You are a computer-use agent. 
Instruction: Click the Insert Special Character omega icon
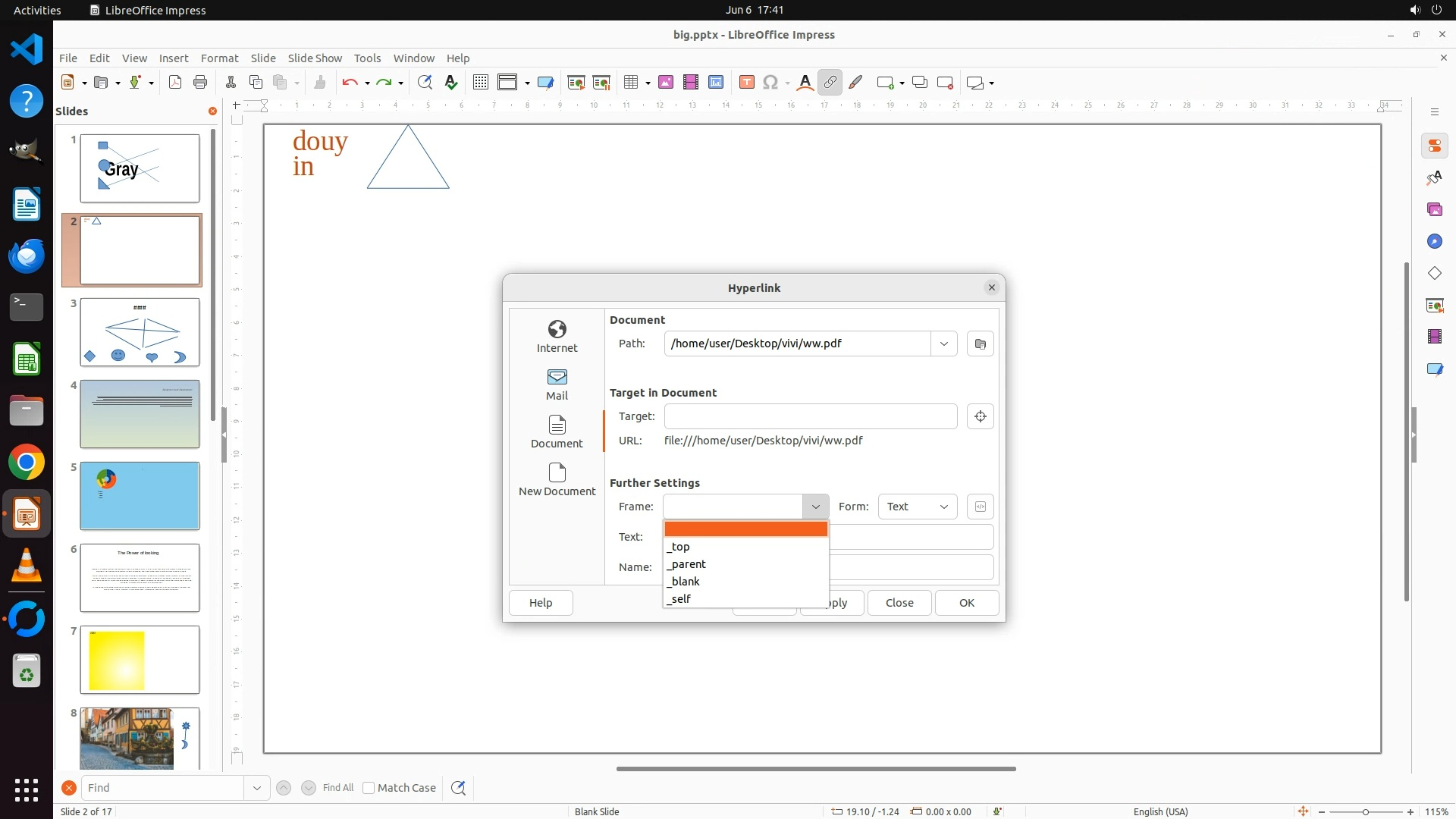[770, 83]
